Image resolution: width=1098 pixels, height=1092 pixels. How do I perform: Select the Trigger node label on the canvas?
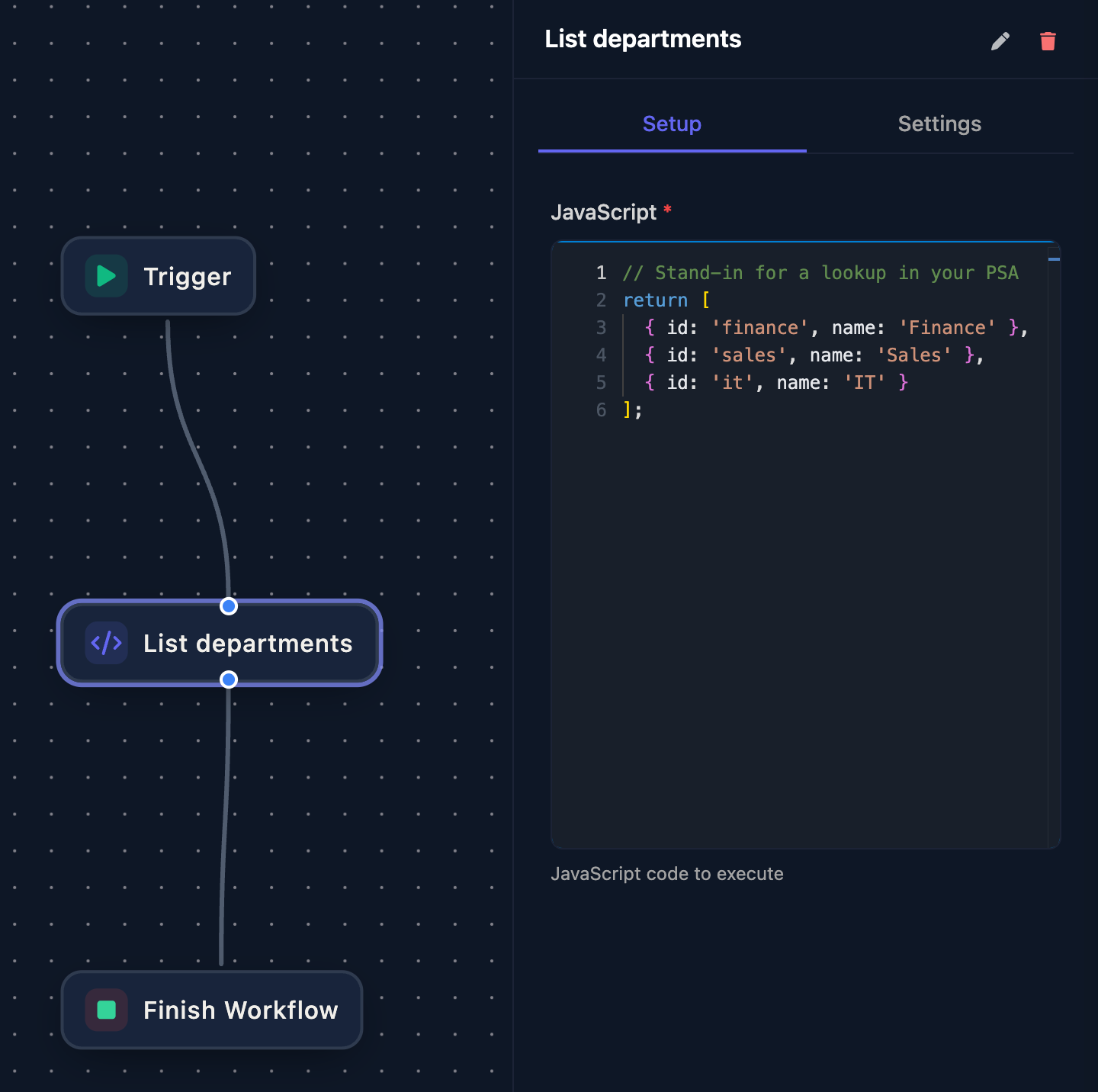coord(187,277)
